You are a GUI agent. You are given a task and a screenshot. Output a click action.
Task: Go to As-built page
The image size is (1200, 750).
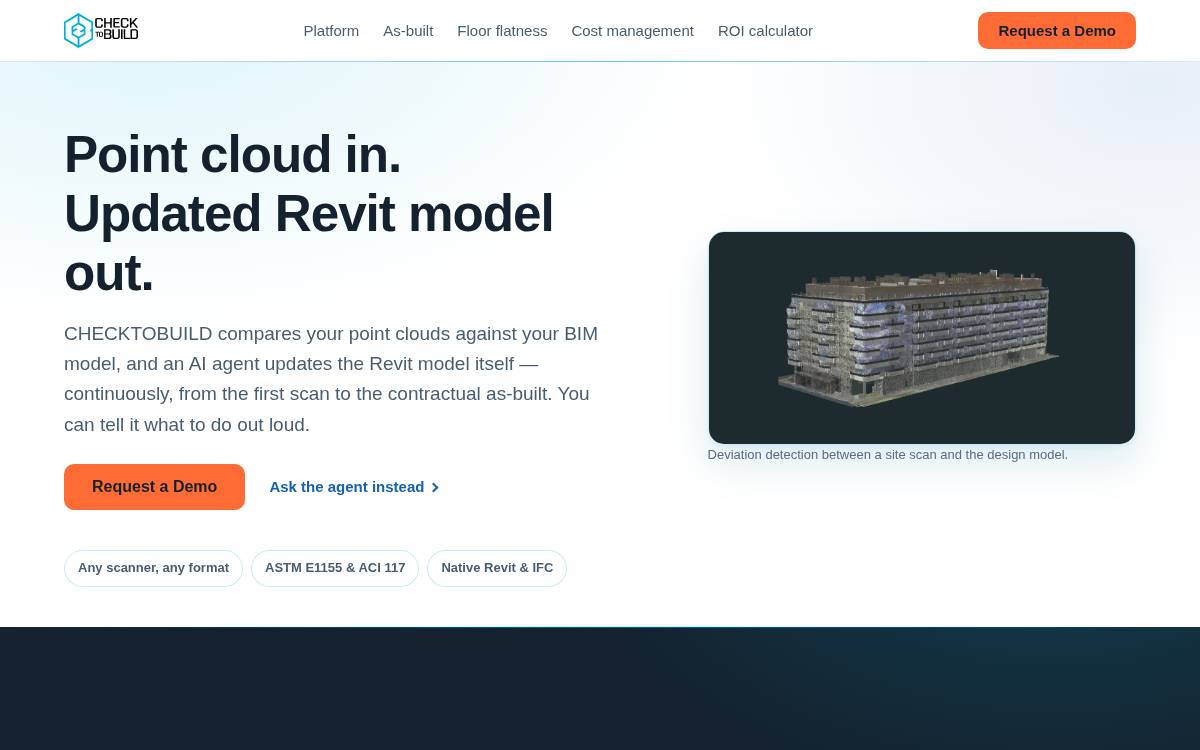408,31
